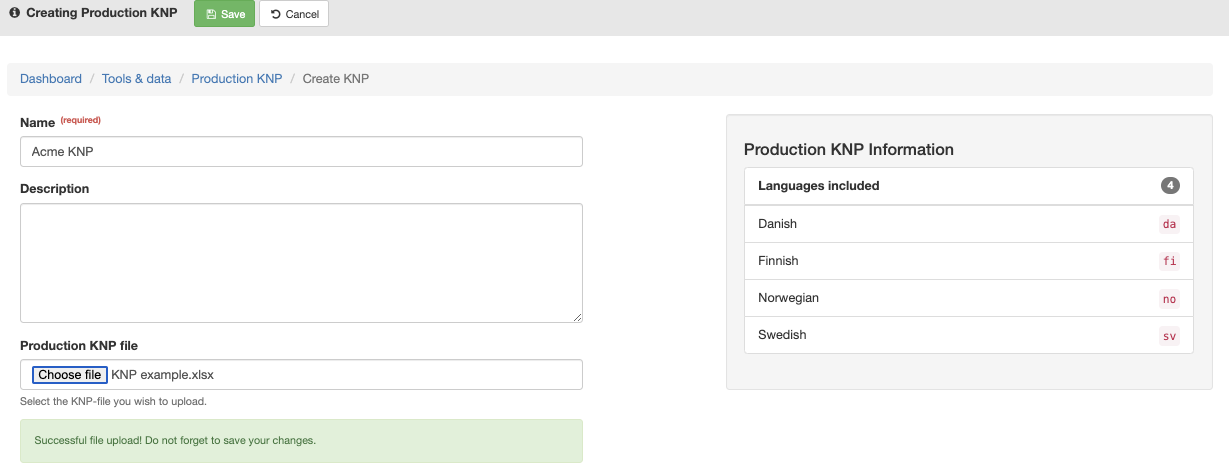Focus the Name field containing Acme KNP
The height and width of the screenshot is (468, 1229).
pyautogui.click(x=301, y=151)
